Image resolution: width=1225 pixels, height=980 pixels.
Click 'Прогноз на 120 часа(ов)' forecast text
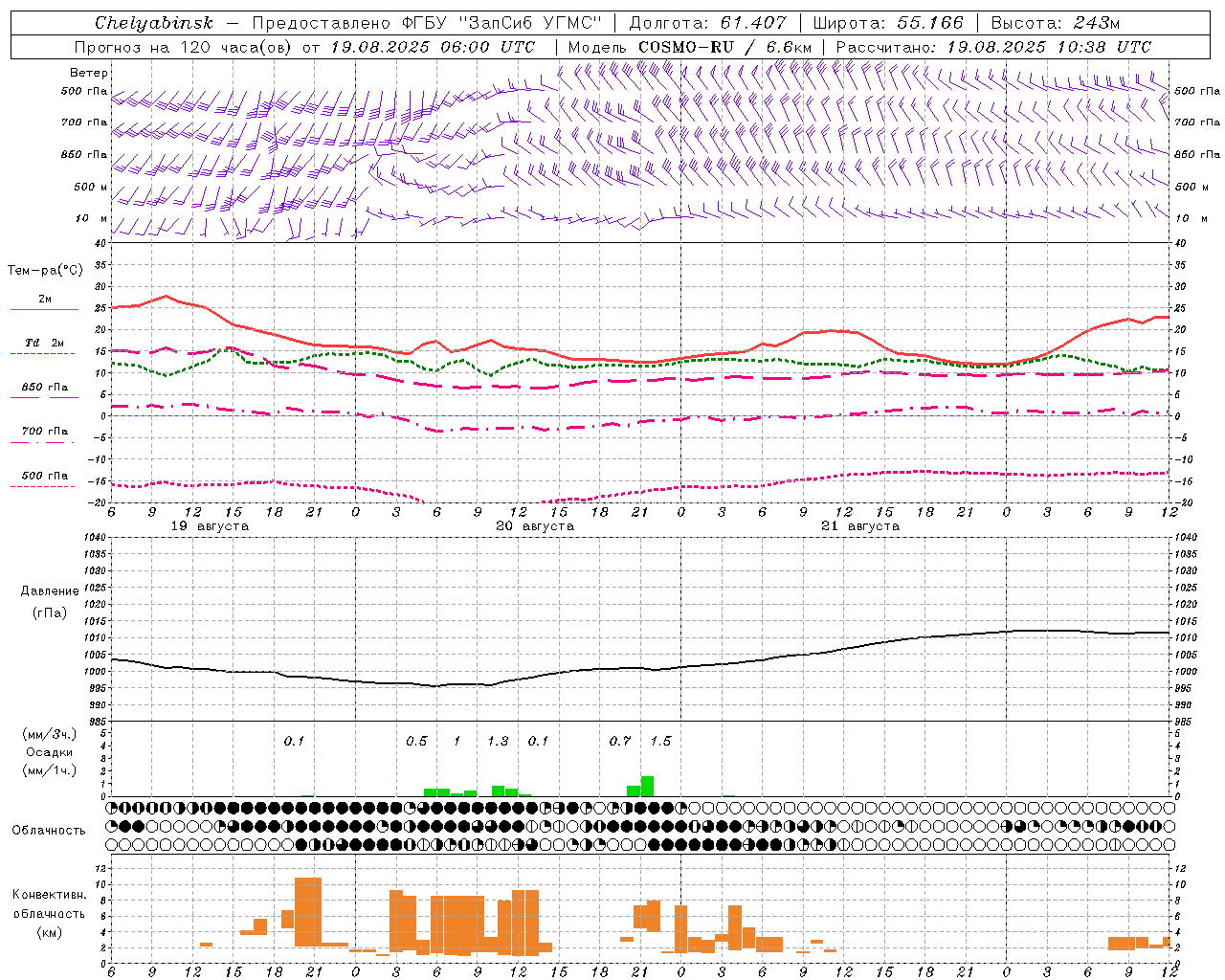click(x=184, y=47)
